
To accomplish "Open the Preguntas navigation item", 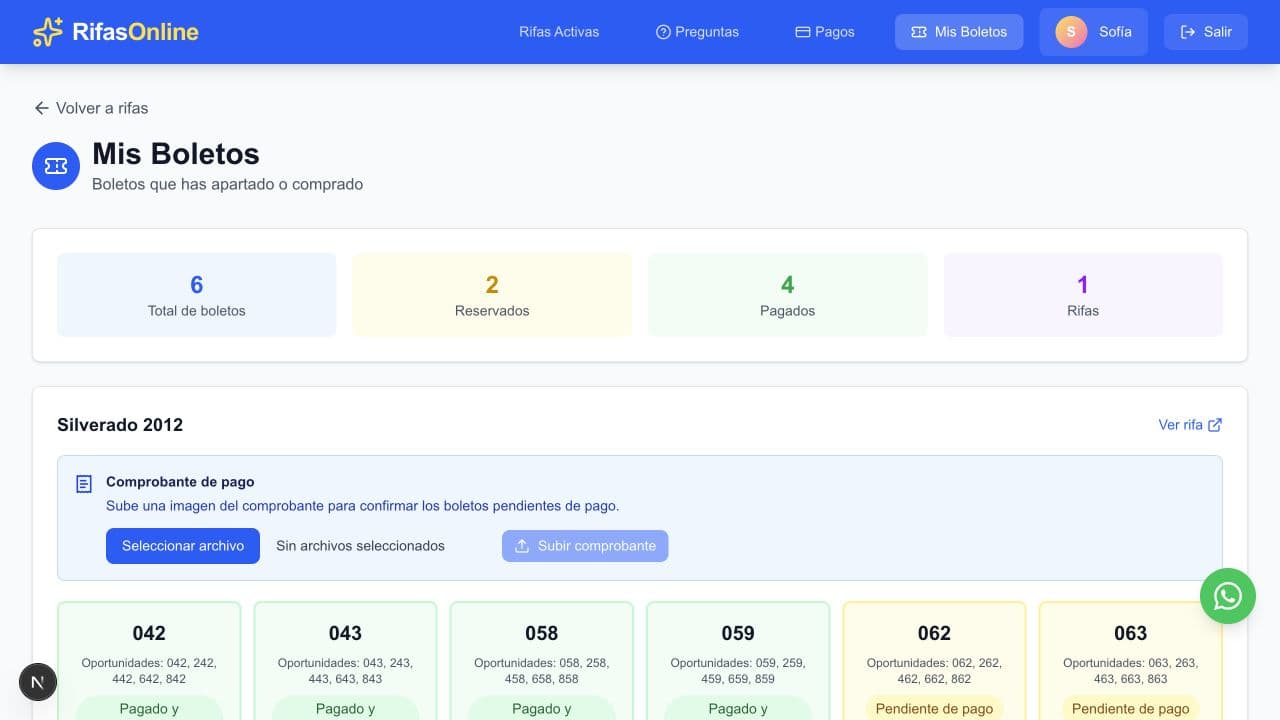I will [x=697, y=32].
